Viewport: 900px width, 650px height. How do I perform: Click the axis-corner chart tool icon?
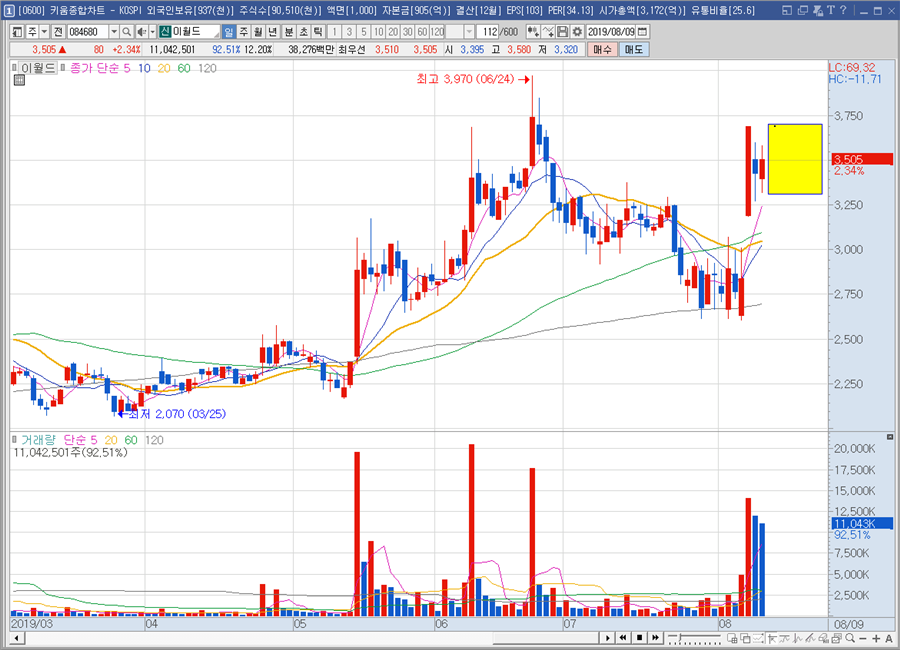[771, 638]
